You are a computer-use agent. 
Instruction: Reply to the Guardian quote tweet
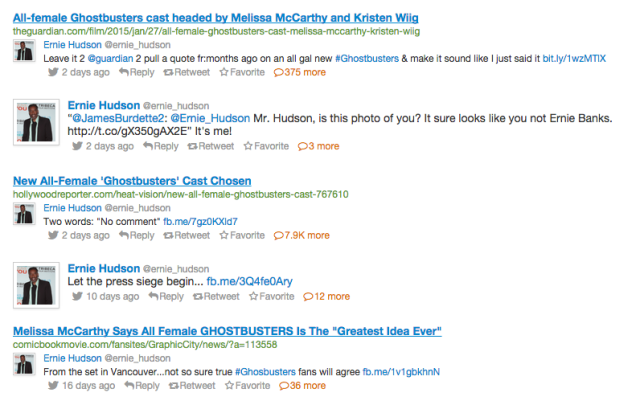tap(136, 73)
